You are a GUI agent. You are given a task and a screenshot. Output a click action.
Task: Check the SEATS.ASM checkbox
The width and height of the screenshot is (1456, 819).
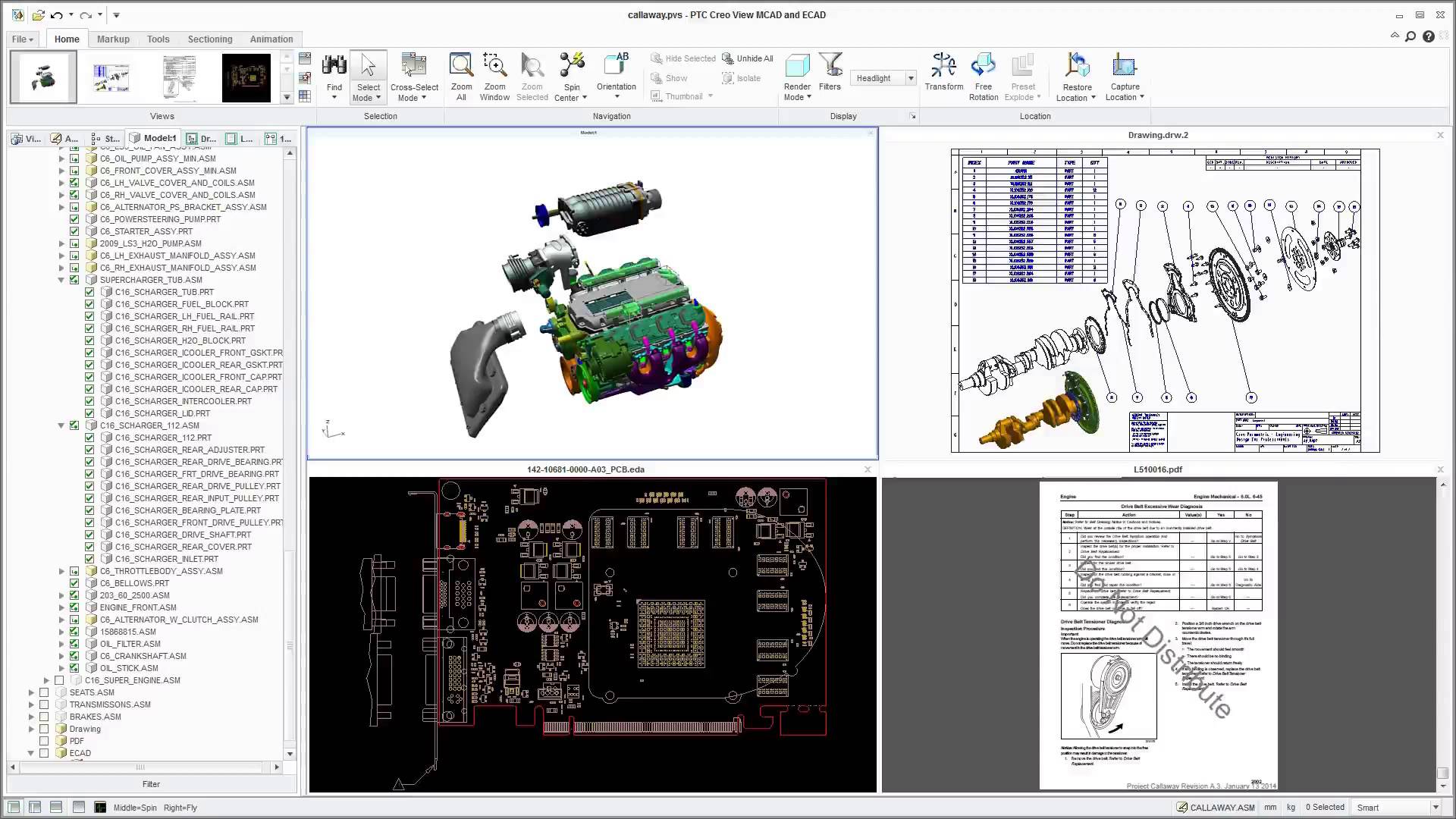point(44,692)
